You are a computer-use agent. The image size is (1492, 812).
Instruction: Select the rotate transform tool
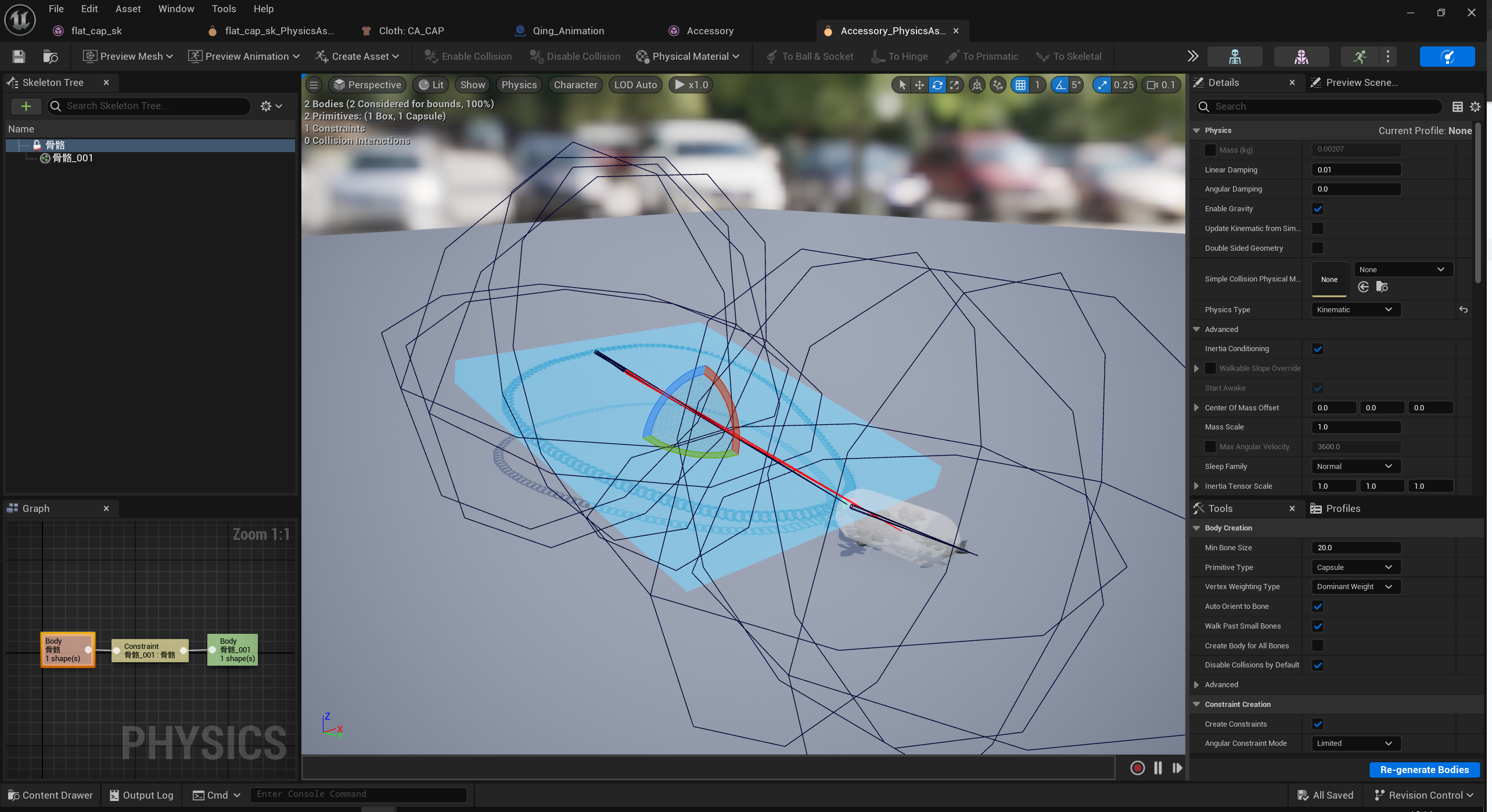tap(937, 85)
